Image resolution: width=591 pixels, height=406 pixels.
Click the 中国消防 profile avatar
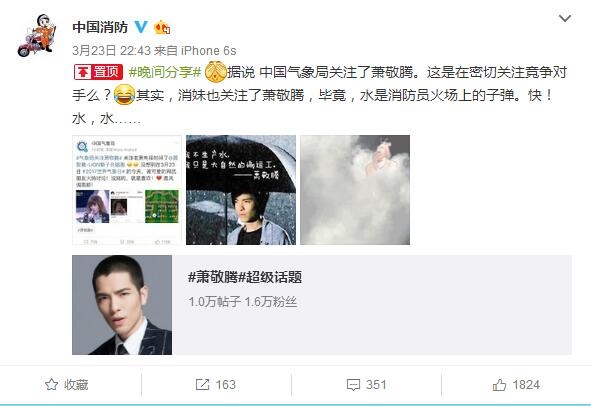point(37,35)
